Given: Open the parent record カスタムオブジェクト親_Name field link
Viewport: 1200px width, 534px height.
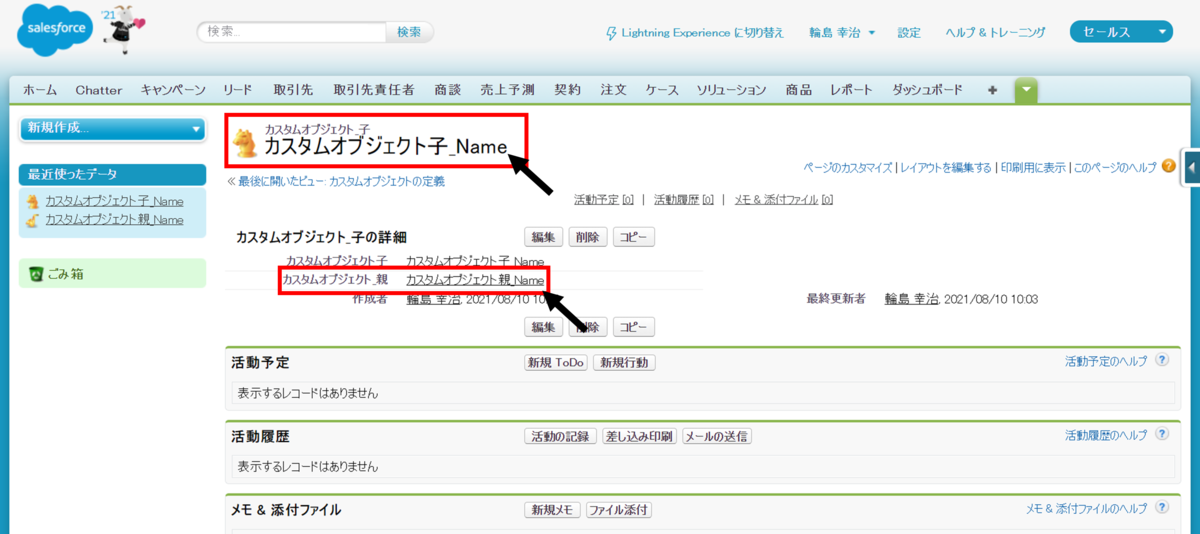Looking at the screenshot, I should tap(475, 280).
